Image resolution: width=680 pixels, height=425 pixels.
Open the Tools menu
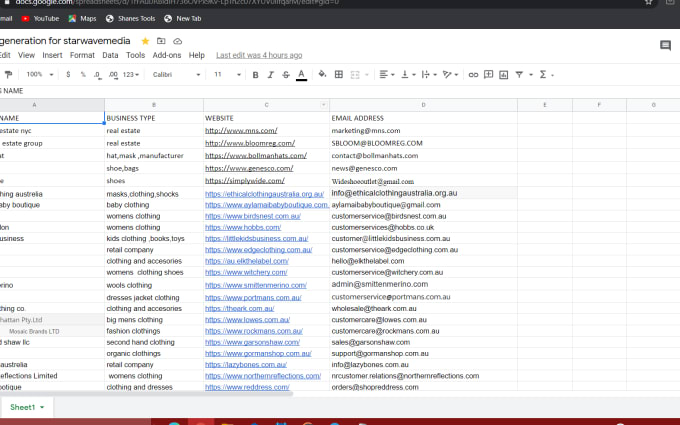point(135,55)
